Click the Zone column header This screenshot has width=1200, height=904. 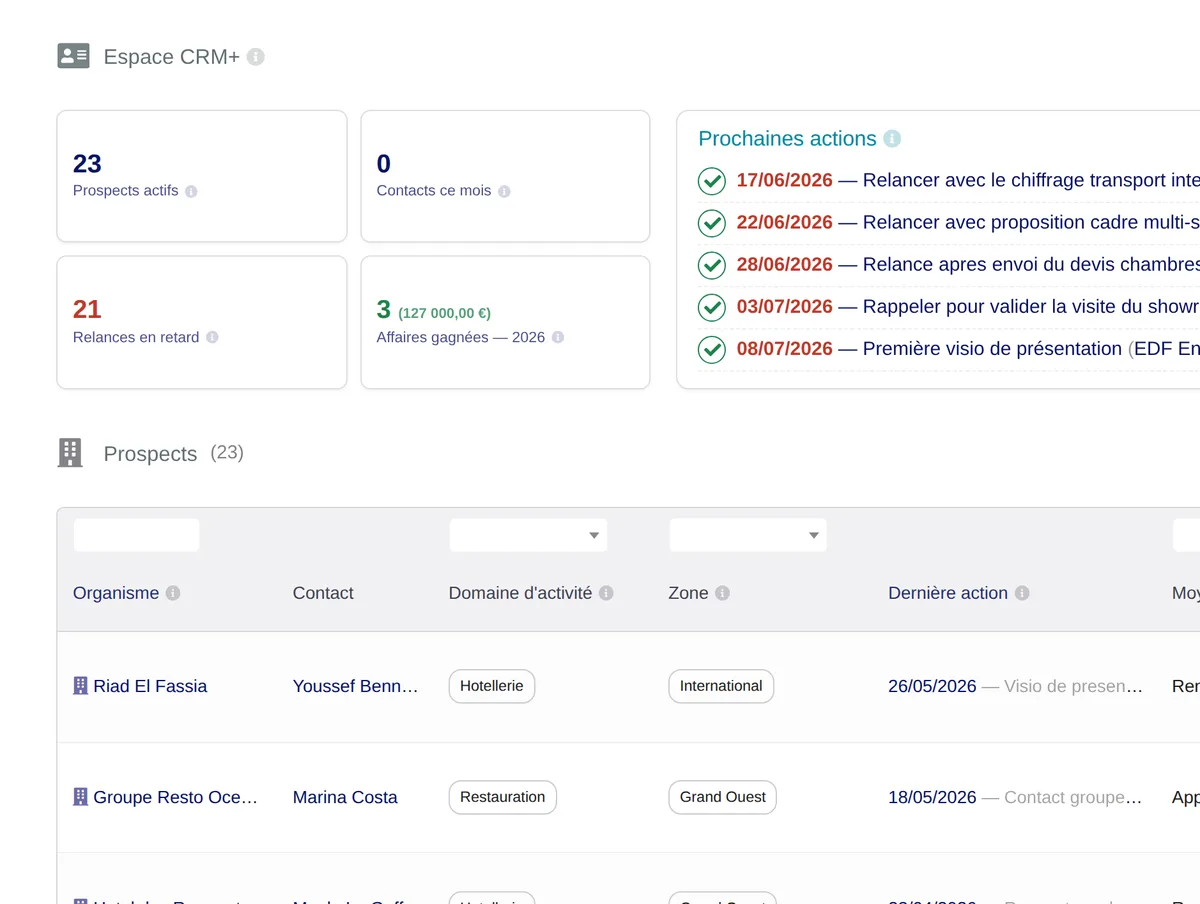point(688,593)
